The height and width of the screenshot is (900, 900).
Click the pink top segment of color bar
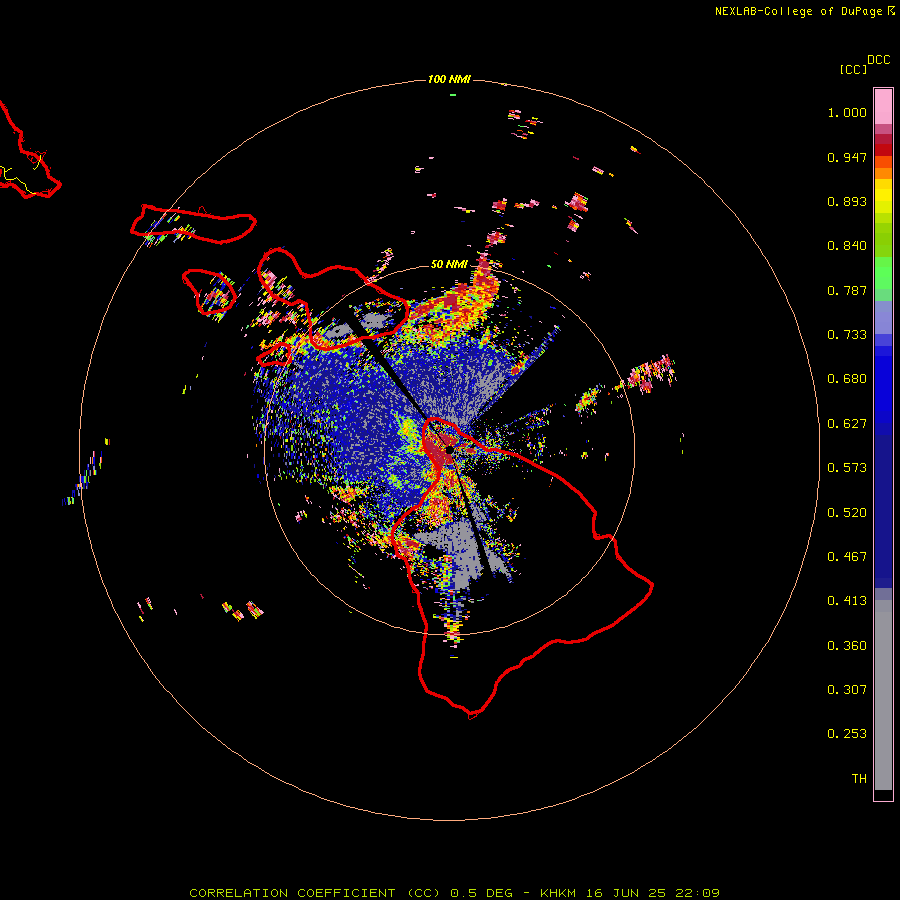pyautogui.click(x=883, y=107)
